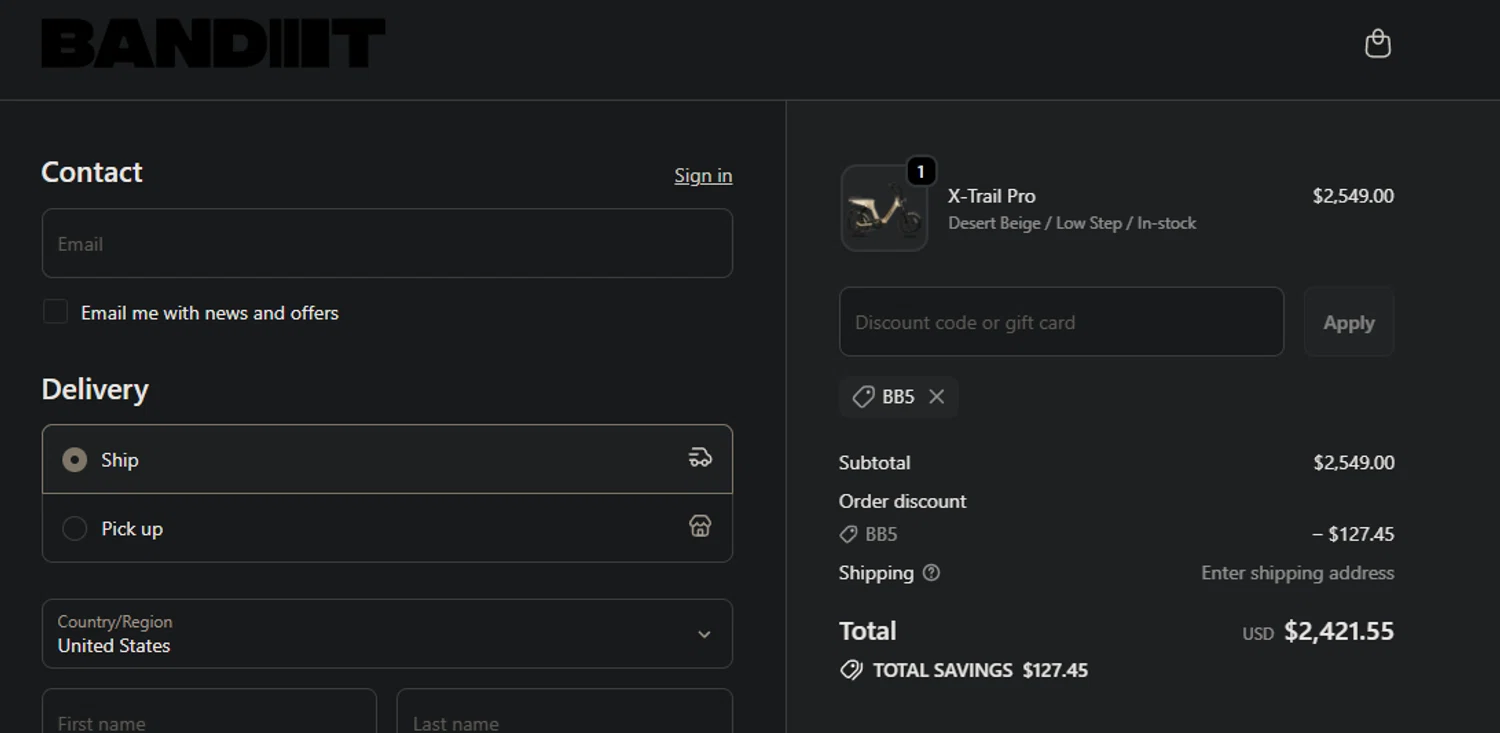Viewport: 1500px width, 733px height.
Task: Open the Country/Region dropdown
Action: (387, 634)
